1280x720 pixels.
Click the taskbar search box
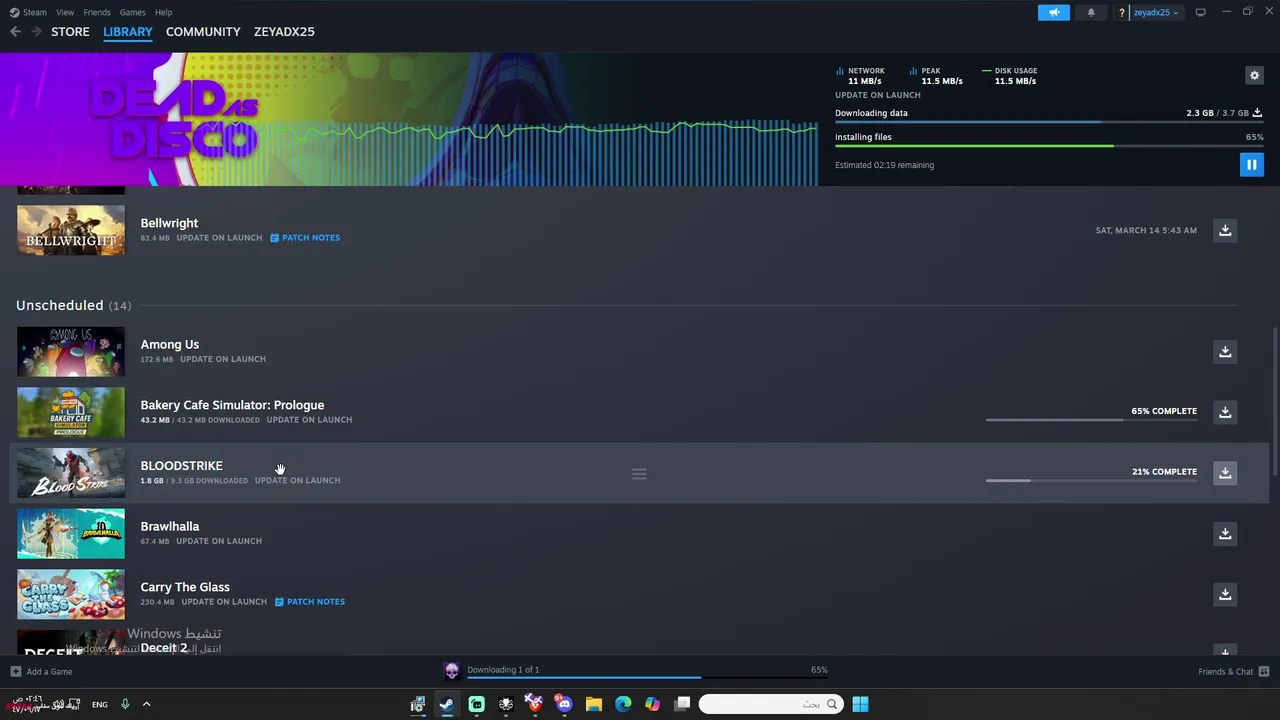[769, 704]
